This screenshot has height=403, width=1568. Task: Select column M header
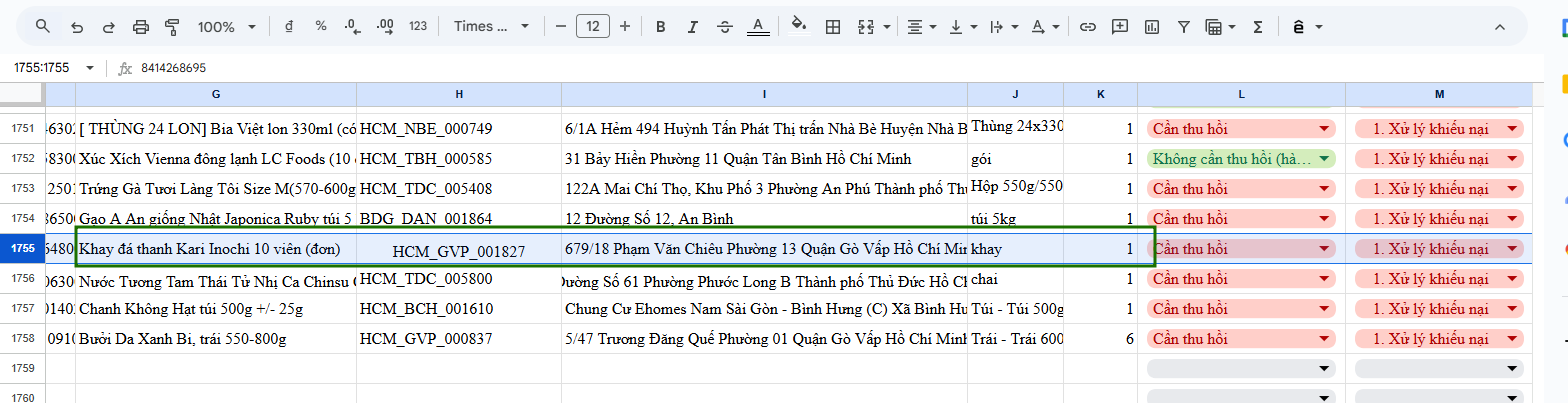tap(1439, 94)
